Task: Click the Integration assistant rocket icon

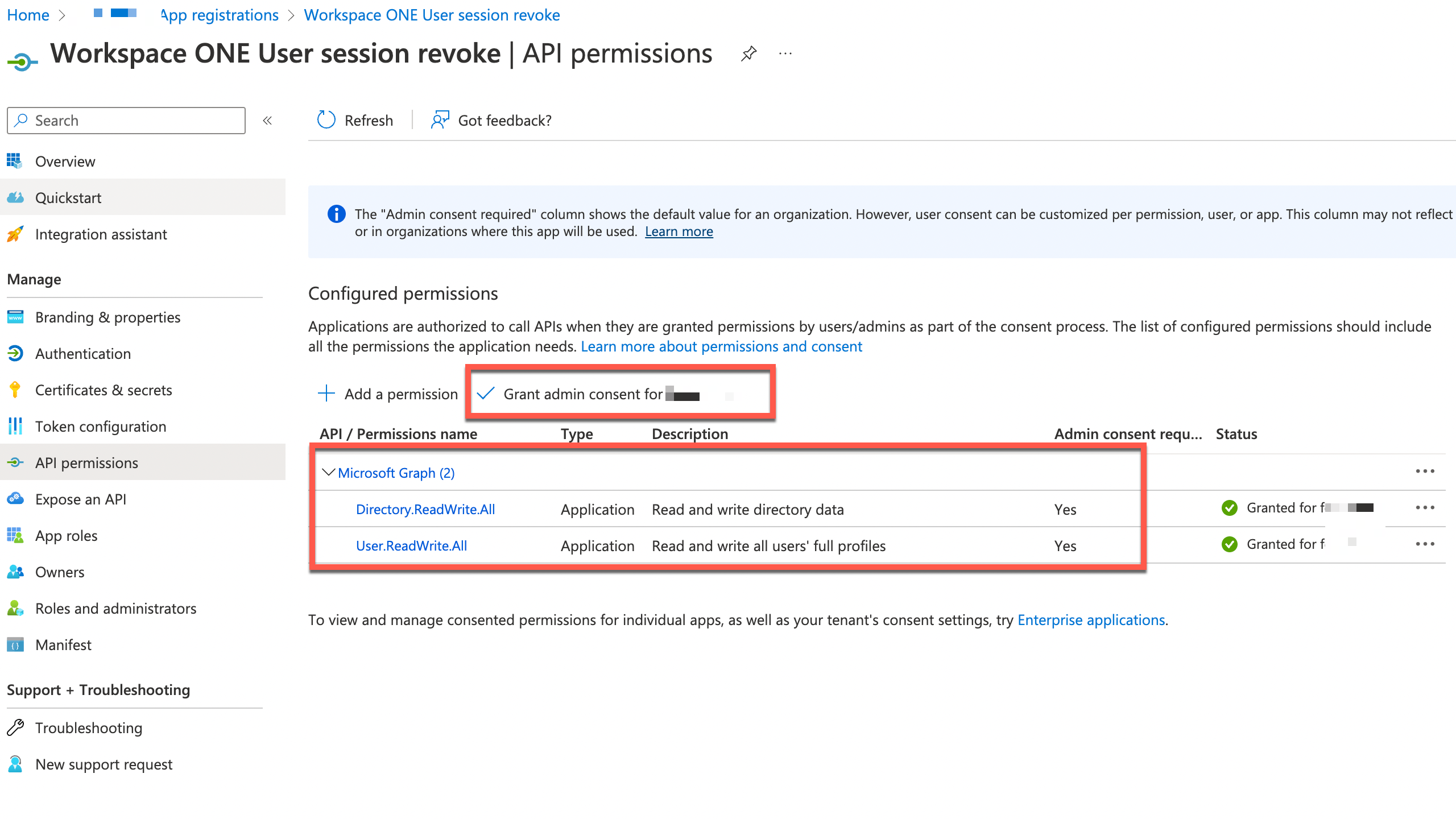Action: [15, 234]
